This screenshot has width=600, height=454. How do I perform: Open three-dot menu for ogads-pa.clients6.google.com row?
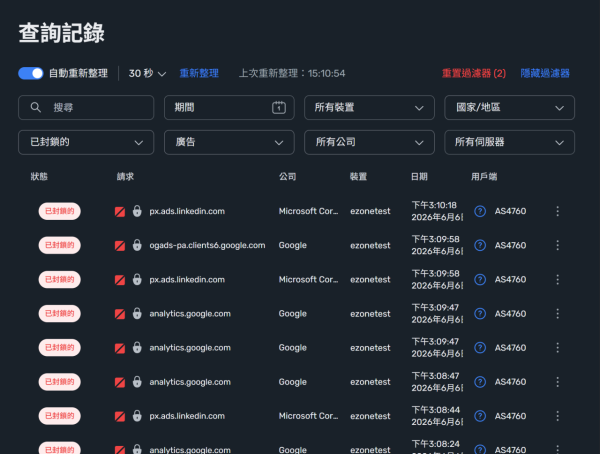558,245
